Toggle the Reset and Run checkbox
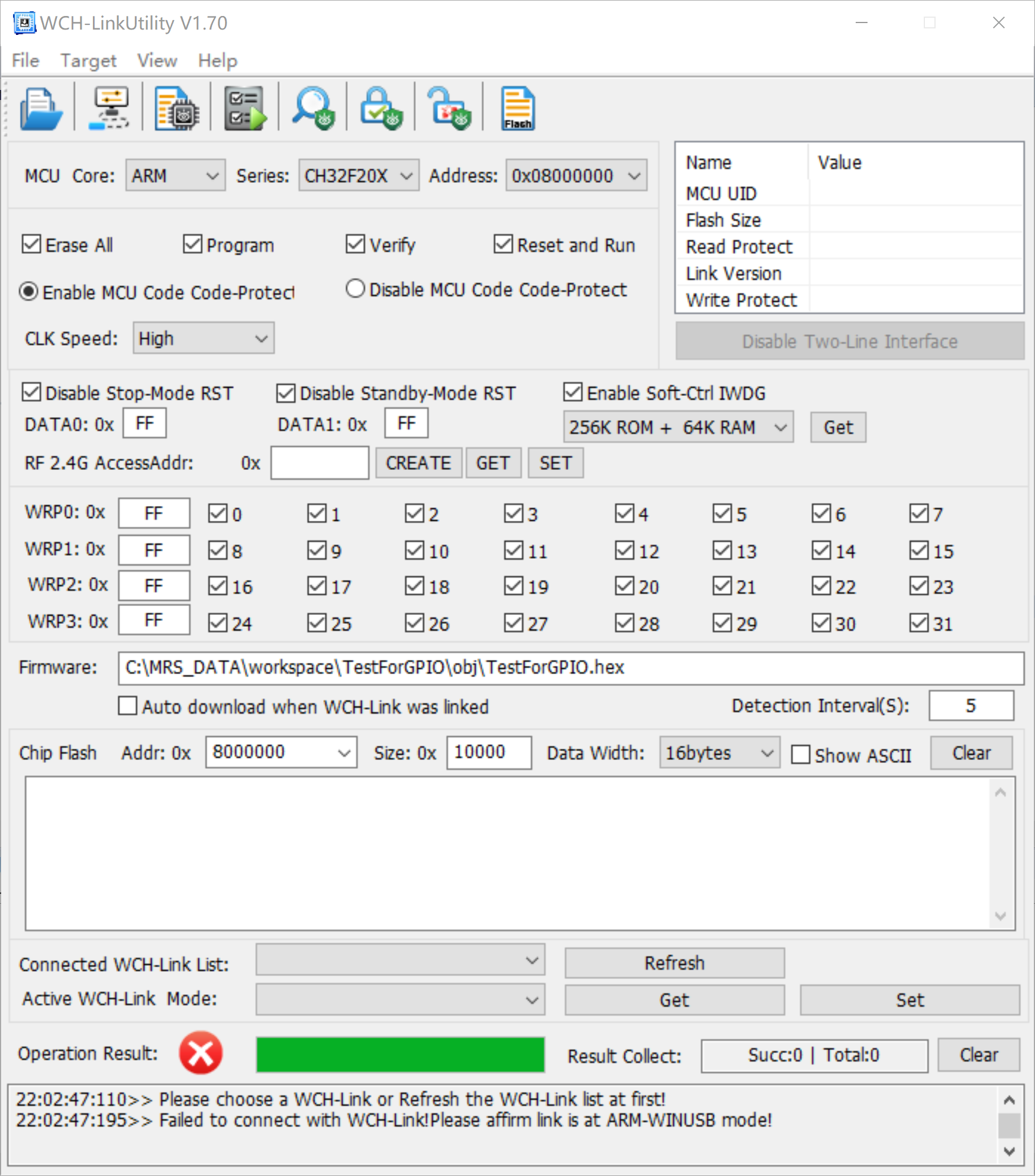 pyautogui.click(x=503, y=244)
